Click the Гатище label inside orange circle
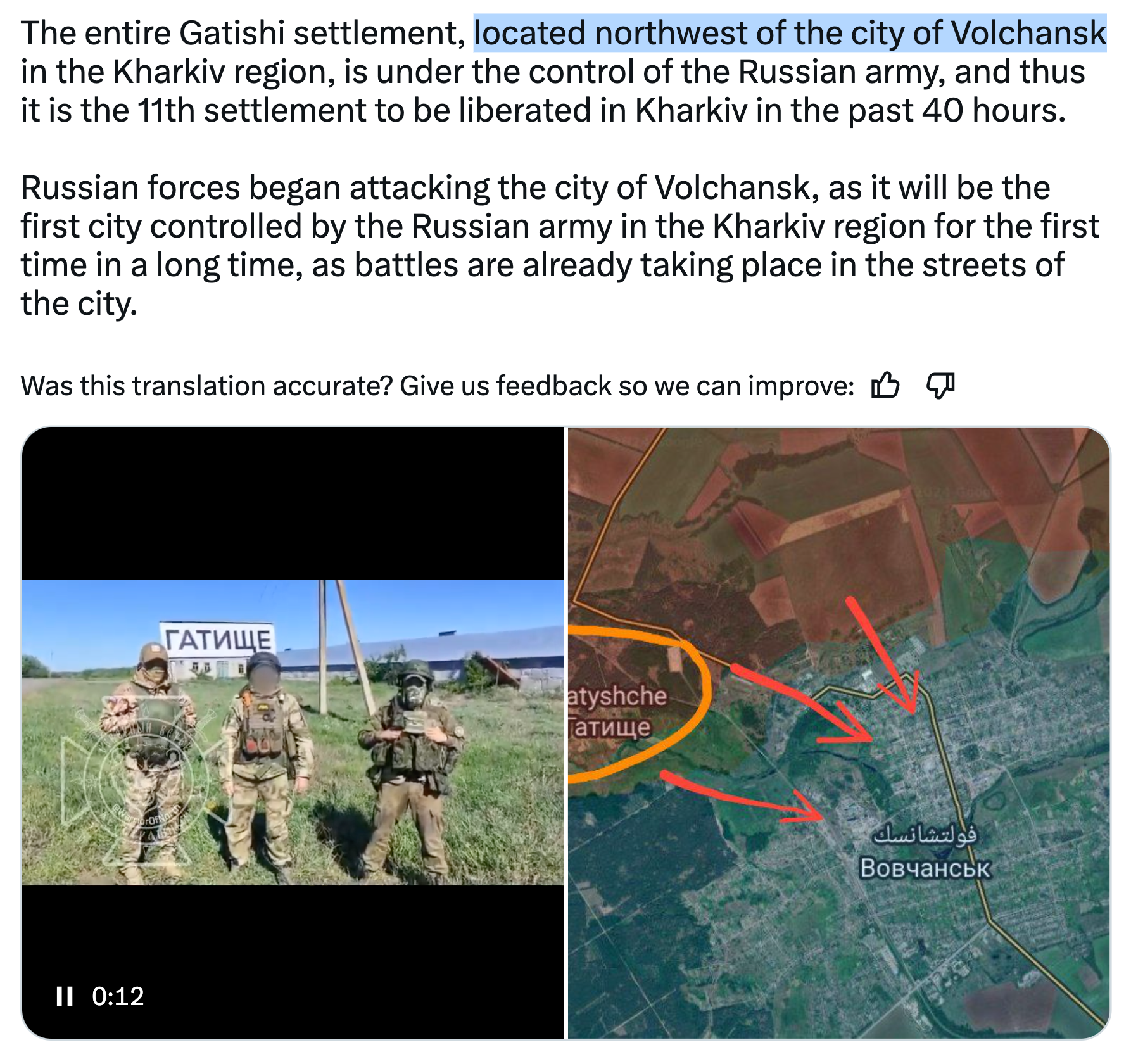 [609, 726]
